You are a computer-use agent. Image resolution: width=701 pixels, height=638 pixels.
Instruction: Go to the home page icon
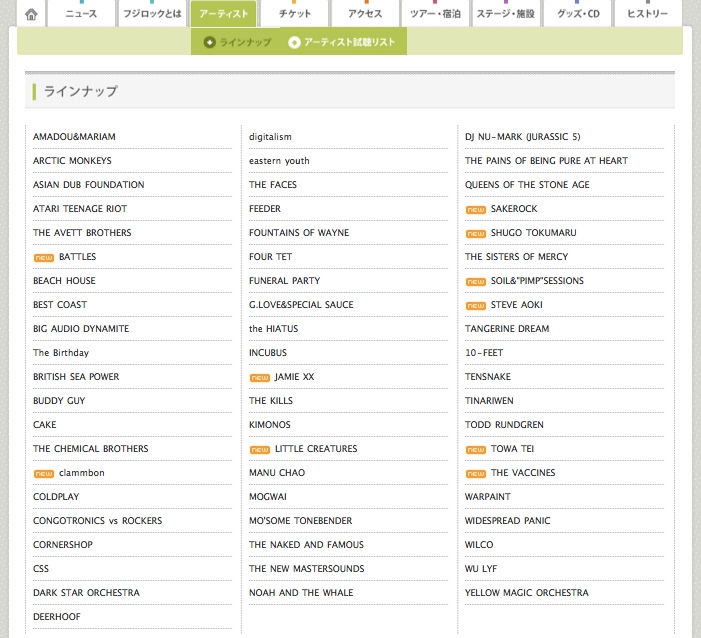(31, 14)
